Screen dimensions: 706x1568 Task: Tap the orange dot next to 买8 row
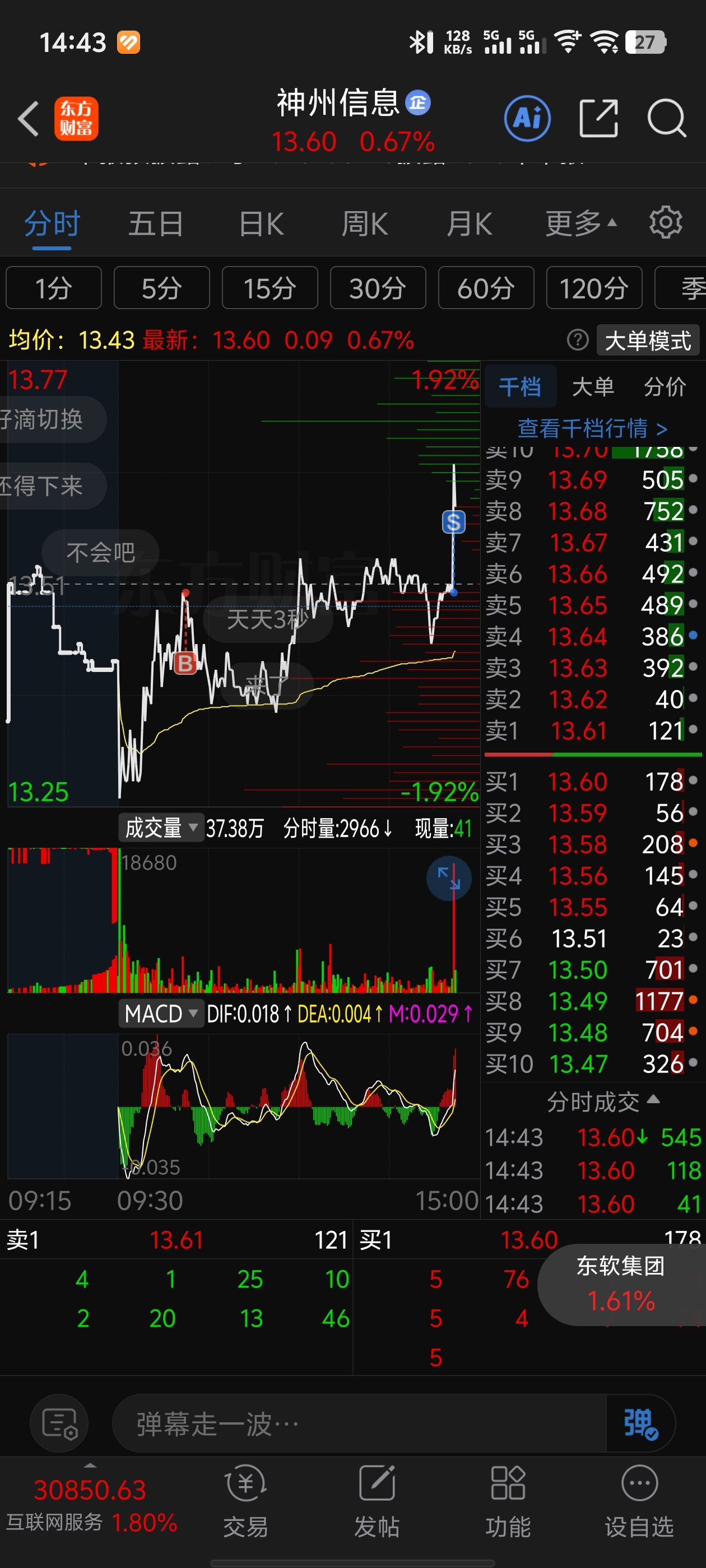tap(693, 1000)
